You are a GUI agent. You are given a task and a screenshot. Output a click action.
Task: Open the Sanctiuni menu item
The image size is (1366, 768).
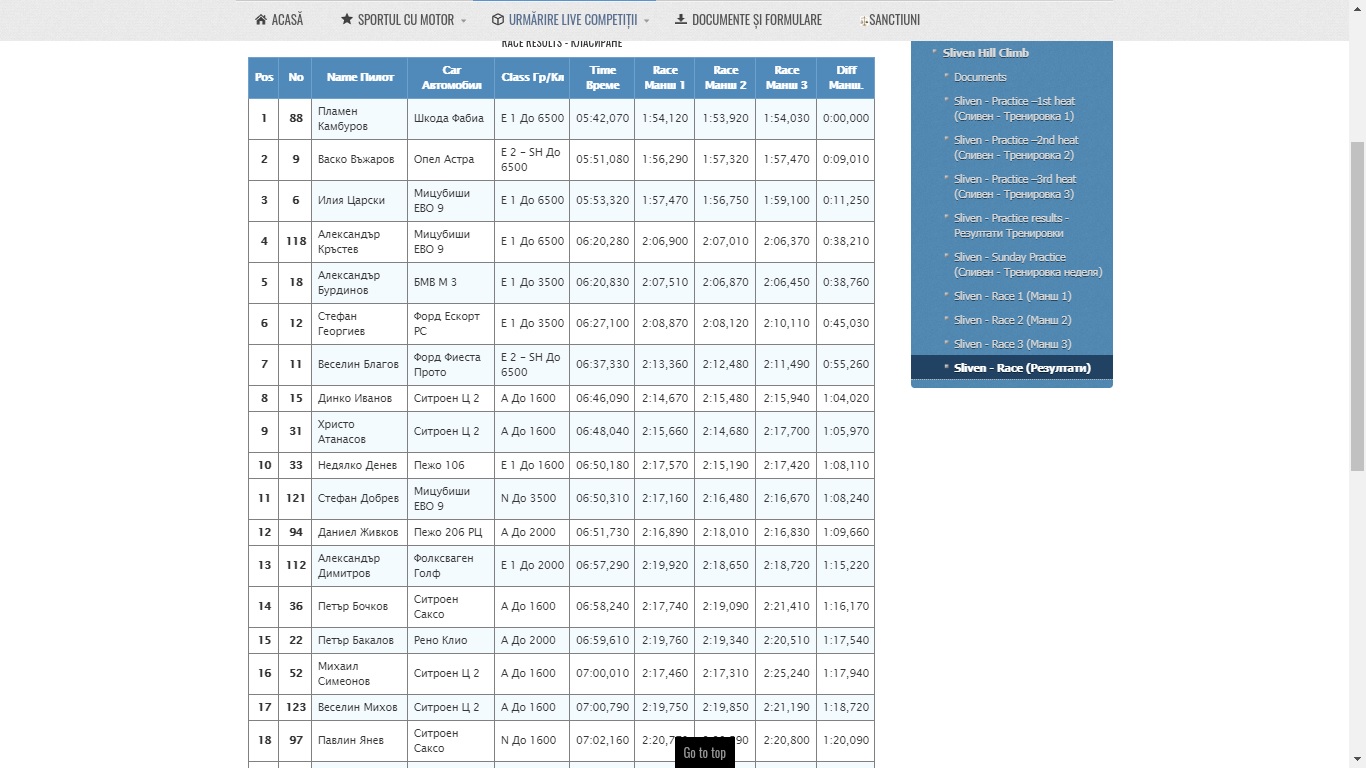(894, 20)
